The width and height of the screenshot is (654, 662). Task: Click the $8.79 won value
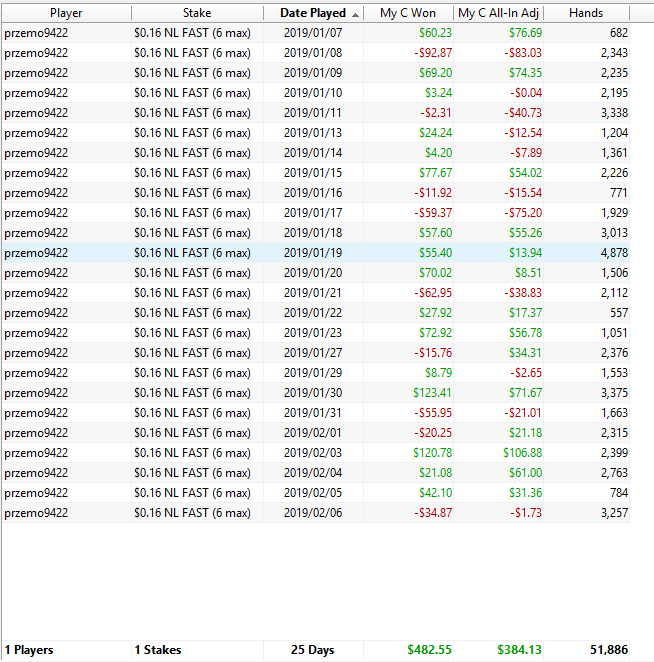click(438, 373)
